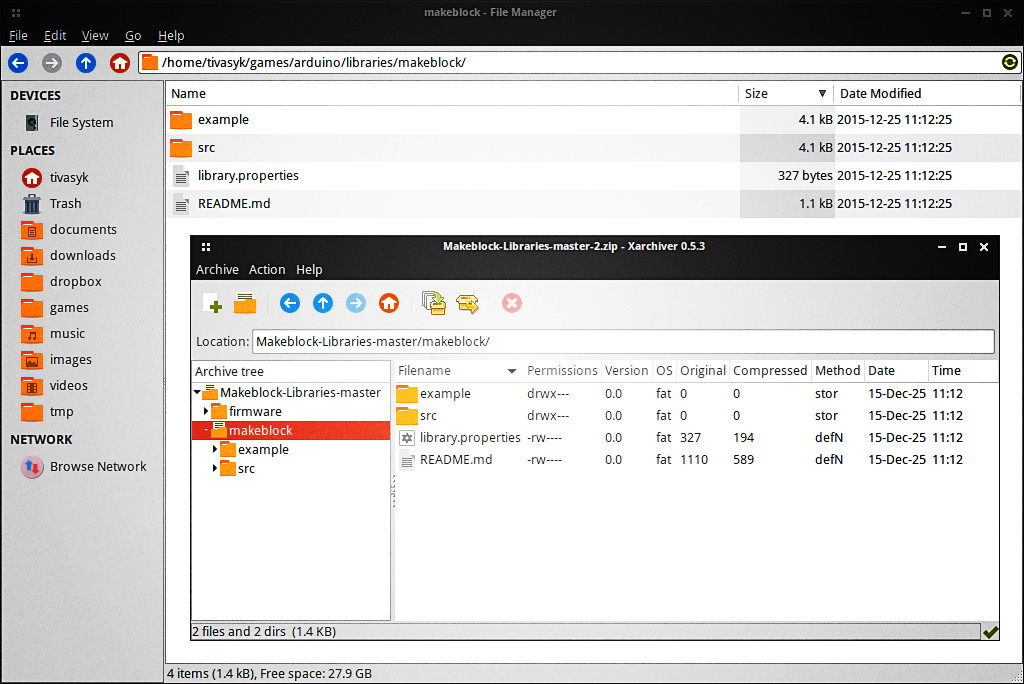Select makeblock node in archive tree
The image size is (1024, 684).
click(291, 431)
